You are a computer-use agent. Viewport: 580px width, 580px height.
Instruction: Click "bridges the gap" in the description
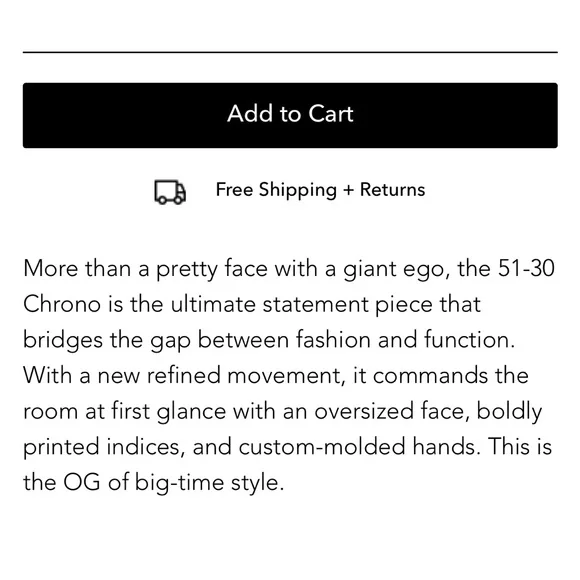107,340
